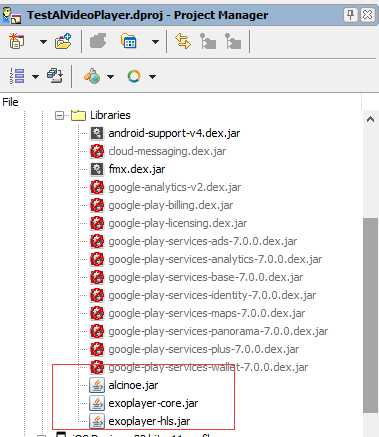Open the dropdown beside the ring icon

pos(152,77)
